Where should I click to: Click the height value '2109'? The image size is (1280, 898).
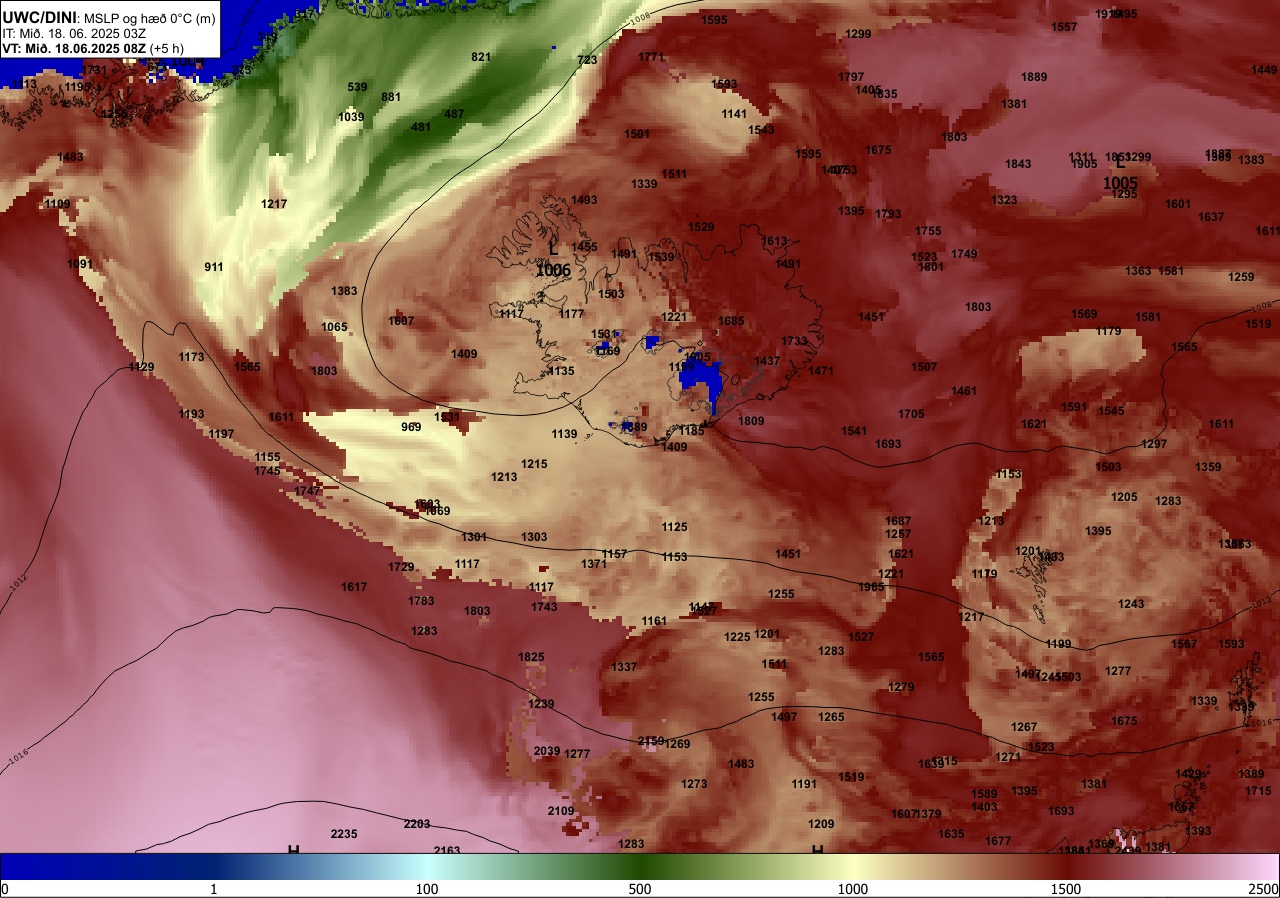(x=561, y=811)
